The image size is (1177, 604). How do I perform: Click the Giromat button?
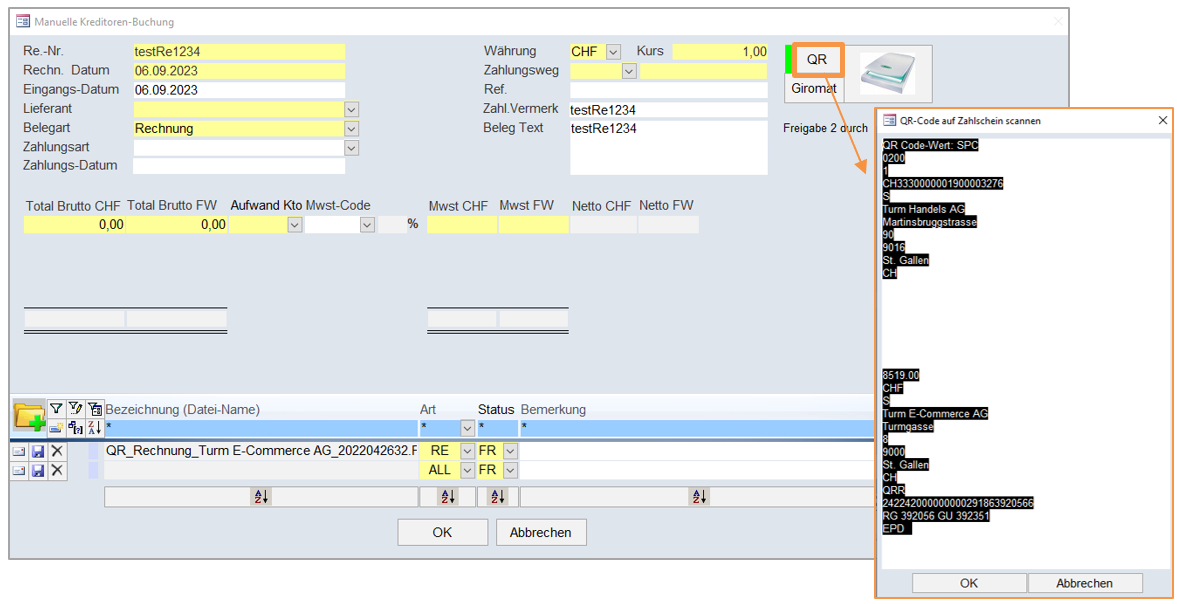click(813, 88)
